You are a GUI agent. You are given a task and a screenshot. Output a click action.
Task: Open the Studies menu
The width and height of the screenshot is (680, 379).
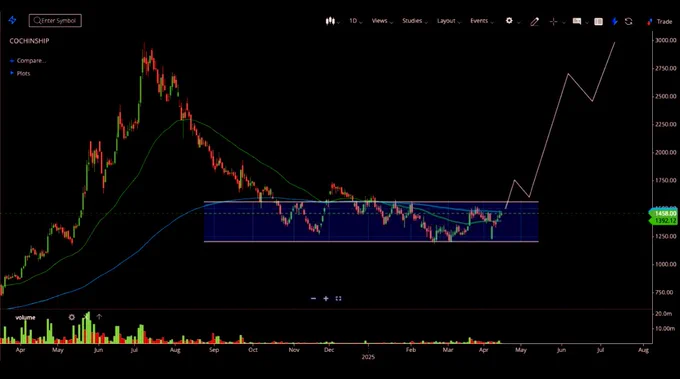tap(415, 21)
